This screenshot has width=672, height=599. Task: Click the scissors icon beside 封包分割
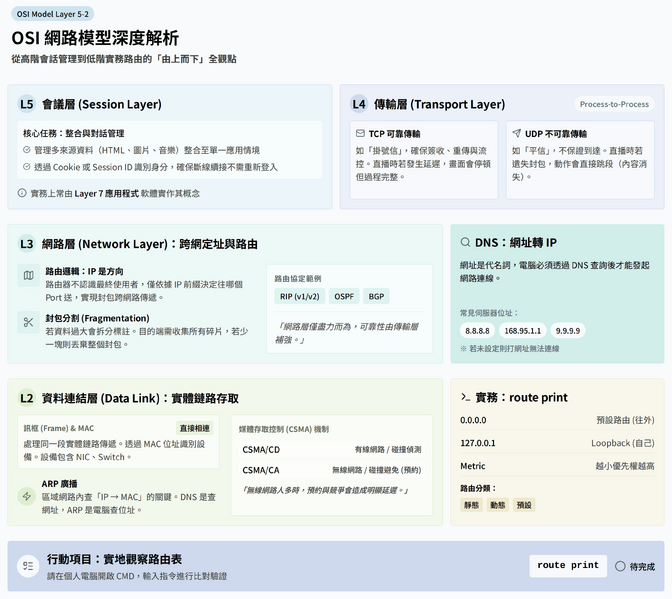(28, 322)
